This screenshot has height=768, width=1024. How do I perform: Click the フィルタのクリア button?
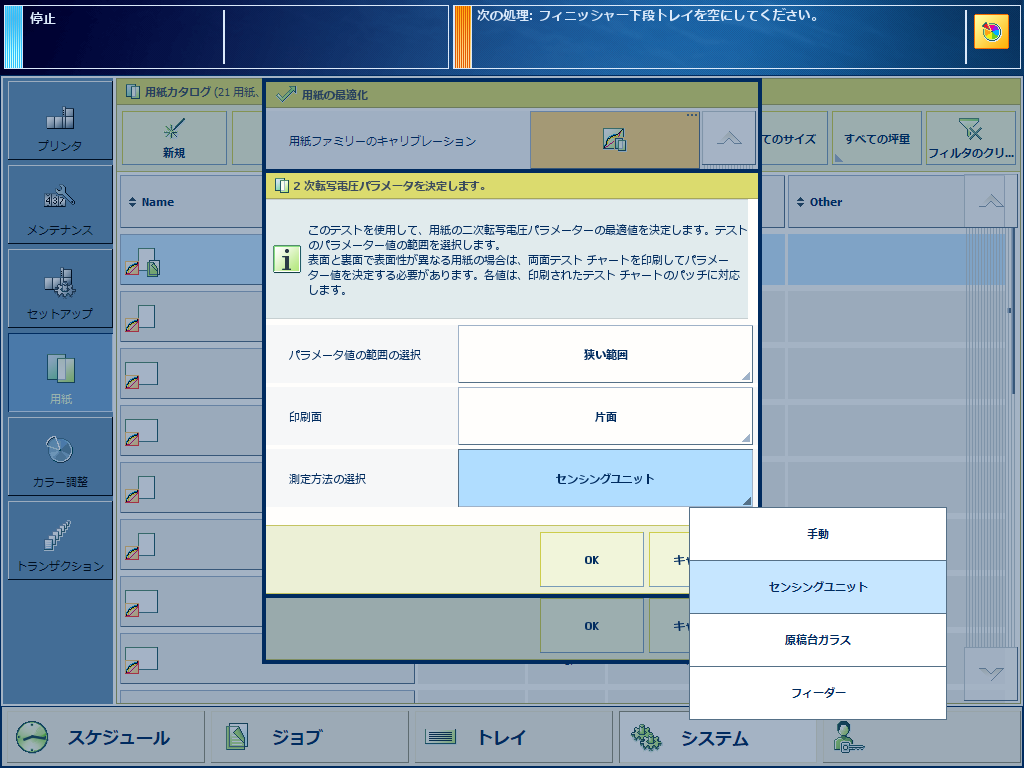[x=970, y=138]
